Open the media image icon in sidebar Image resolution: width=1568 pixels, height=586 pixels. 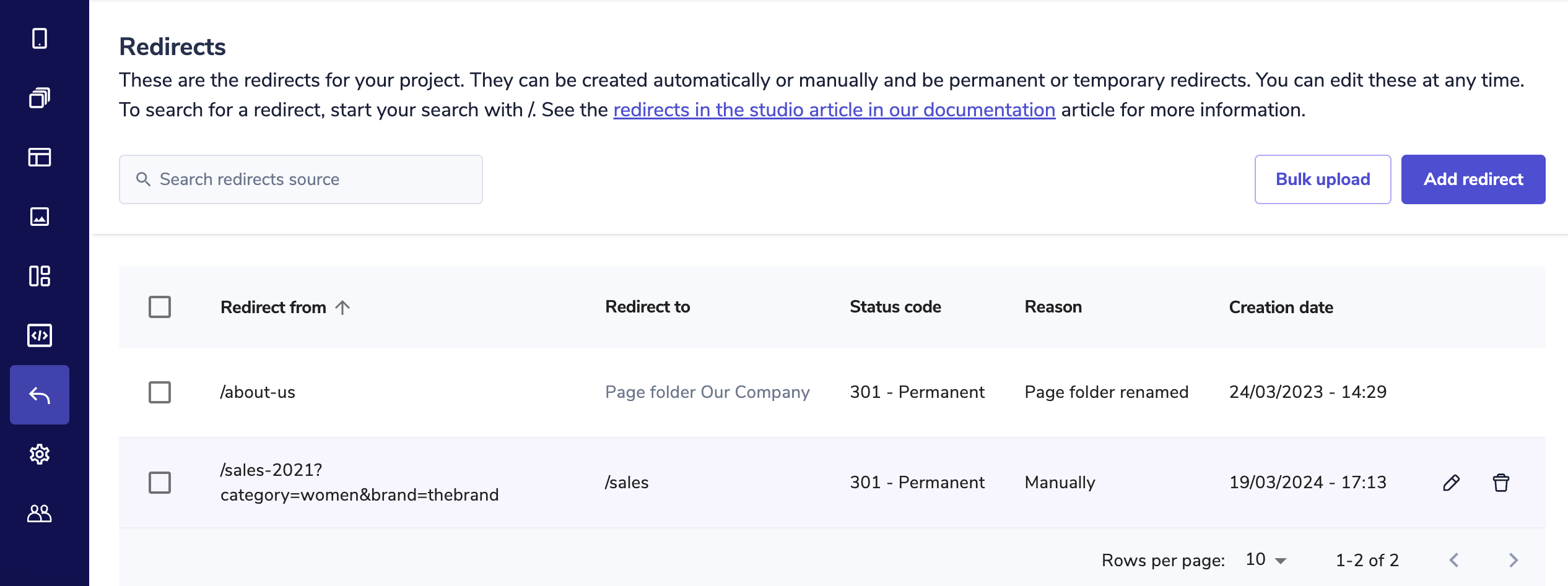click(40, 217)
